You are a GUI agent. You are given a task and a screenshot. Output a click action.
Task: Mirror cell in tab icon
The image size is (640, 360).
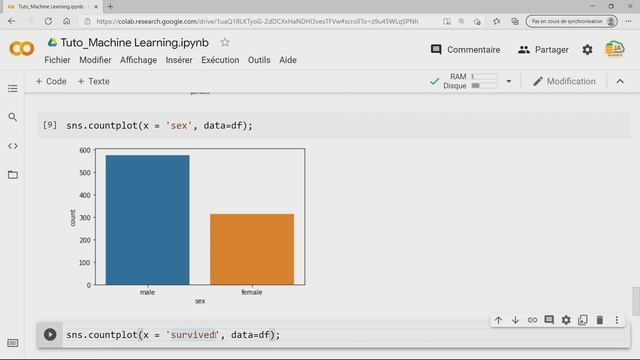583,320
